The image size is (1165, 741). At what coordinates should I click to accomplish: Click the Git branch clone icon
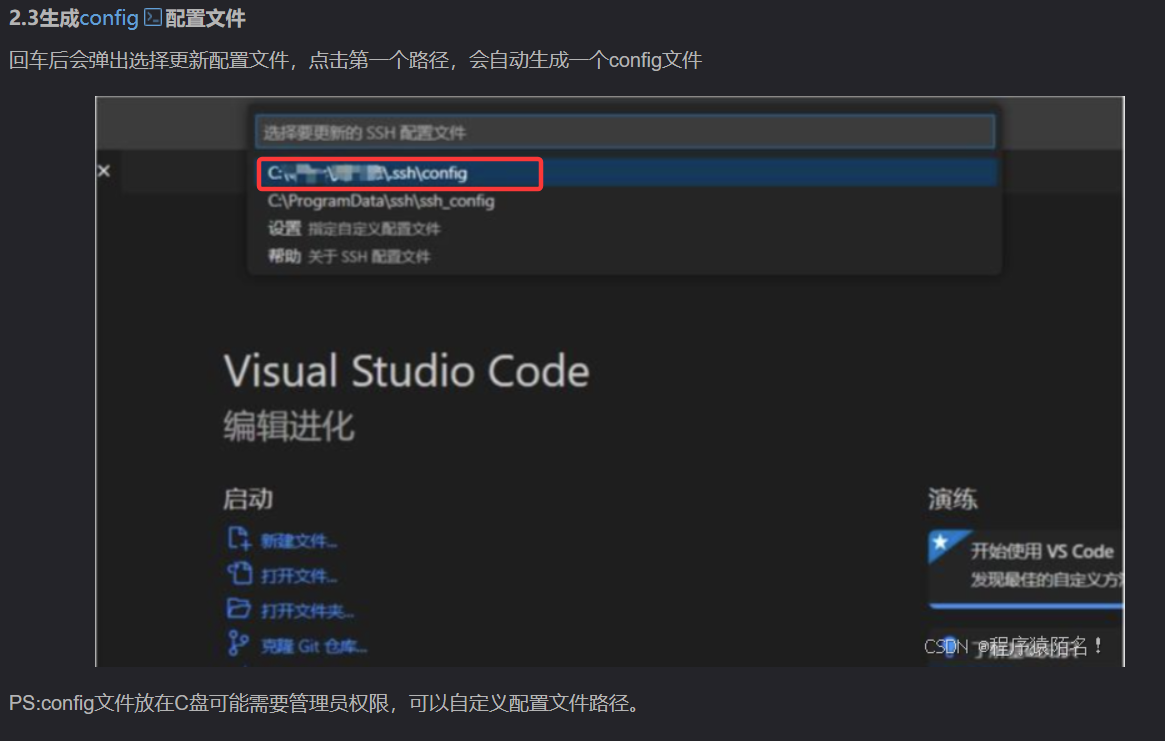[x=238, y=643]
